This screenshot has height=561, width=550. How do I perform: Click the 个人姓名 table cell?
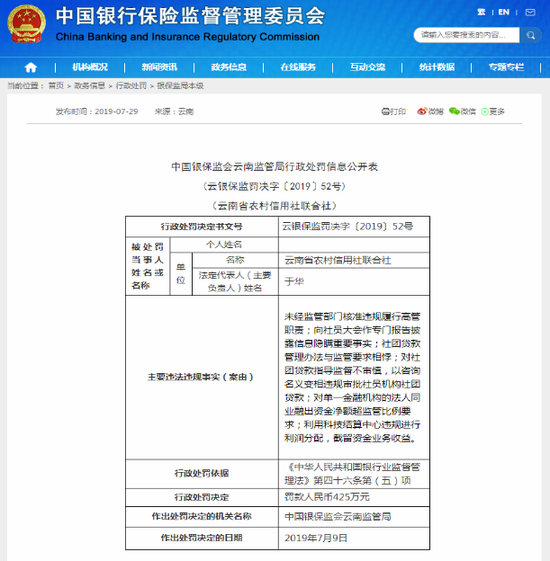[x=224, y=245]
